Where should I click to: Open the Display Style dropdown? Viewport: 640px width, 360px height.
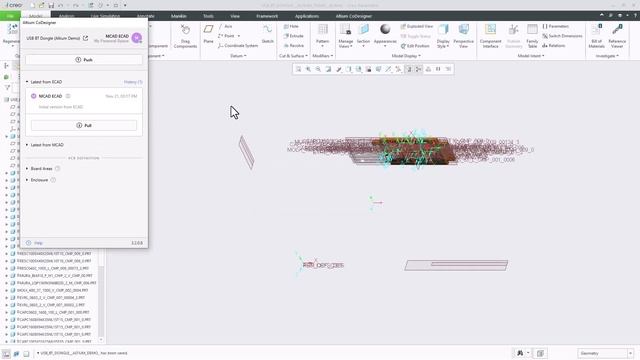443,44
